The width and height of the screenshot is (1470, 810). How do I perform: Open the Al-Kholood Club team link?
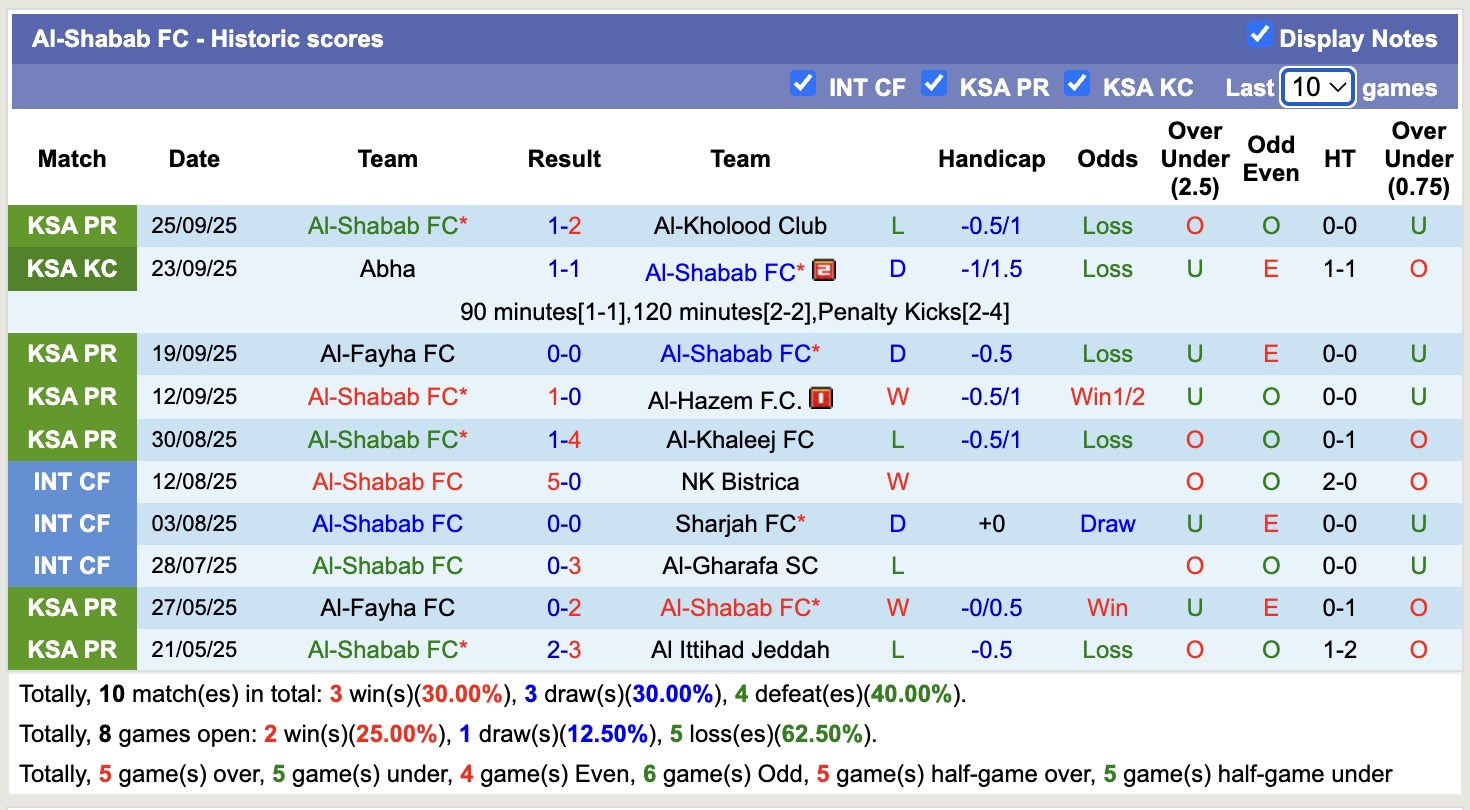coord(740,226)
